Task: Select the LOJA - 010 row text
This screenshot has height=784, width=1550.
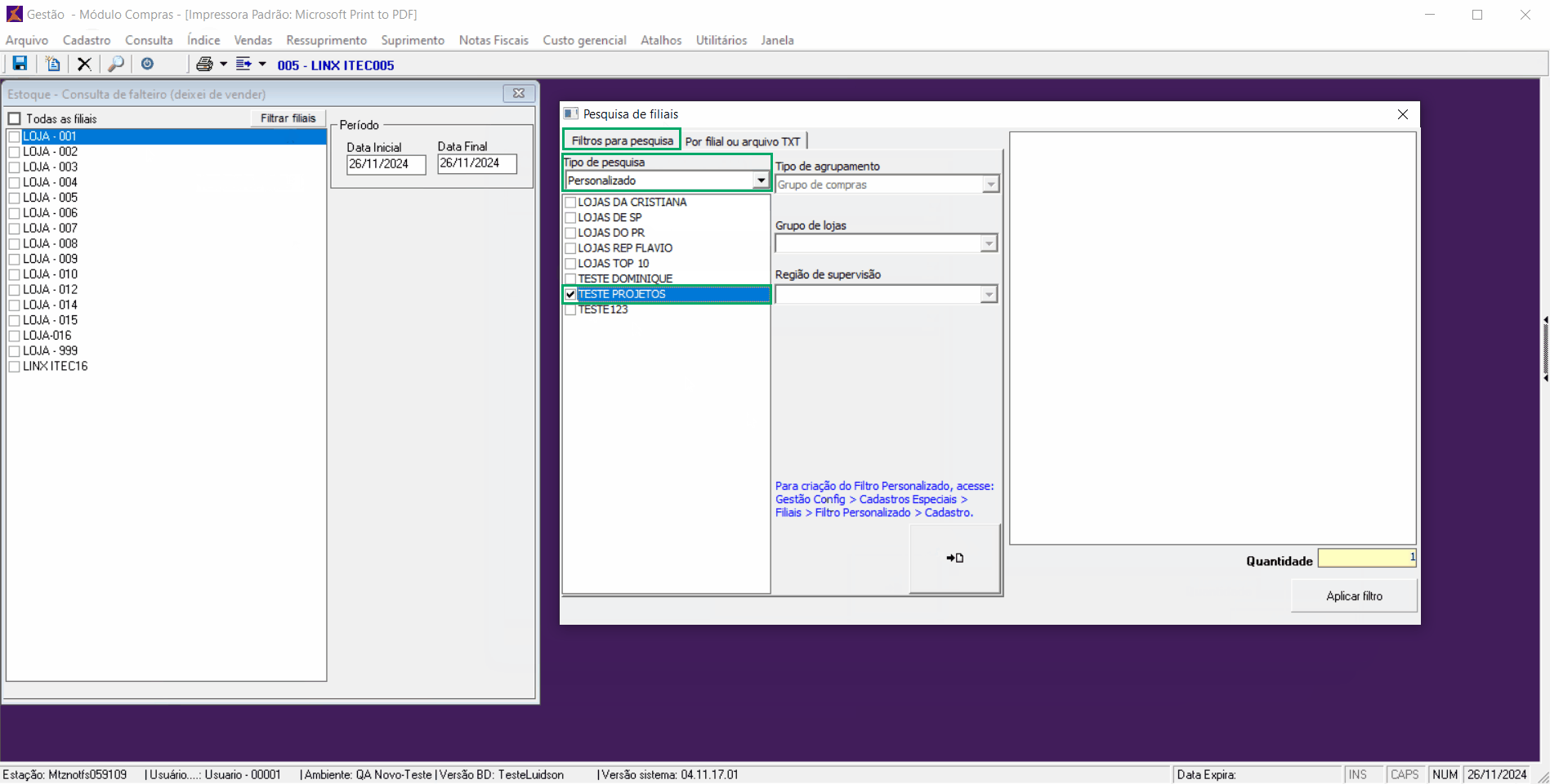Action: tap(50, 274)
